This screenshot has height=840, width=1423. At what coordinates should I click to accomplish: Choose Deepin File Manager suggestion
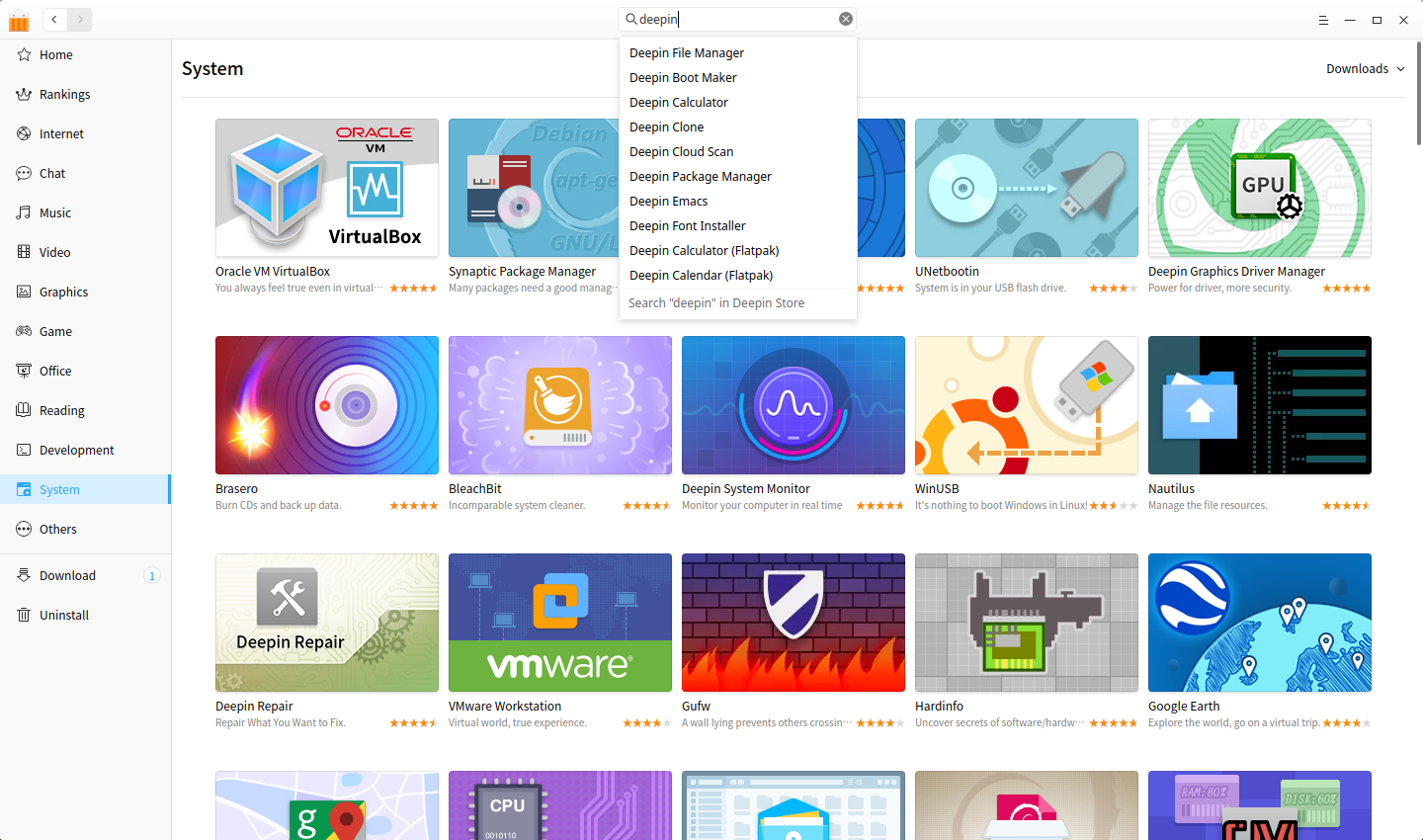pos(687,53)
